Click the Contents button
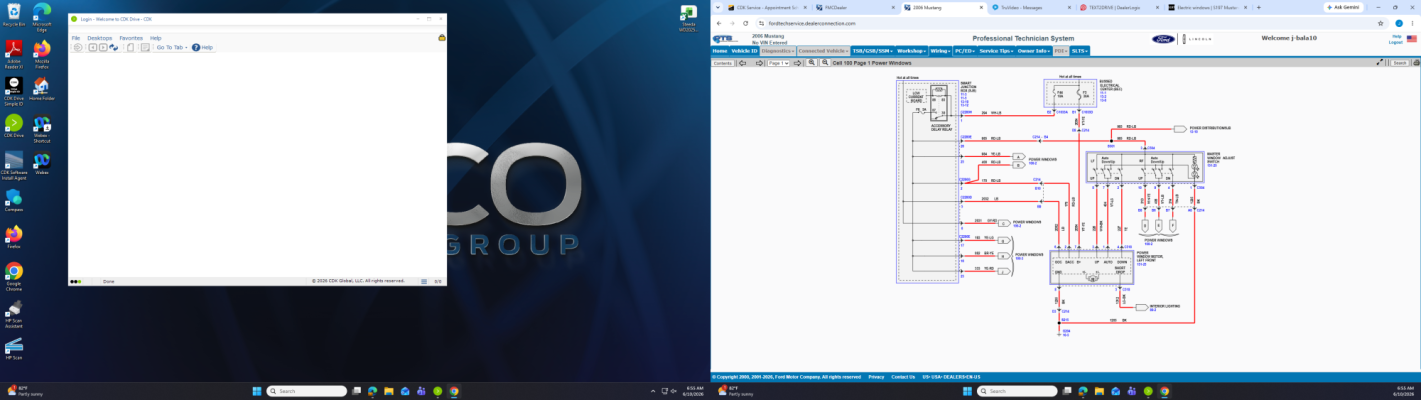The width and height of the screenshot is (1421, 400). click(723, 62)
